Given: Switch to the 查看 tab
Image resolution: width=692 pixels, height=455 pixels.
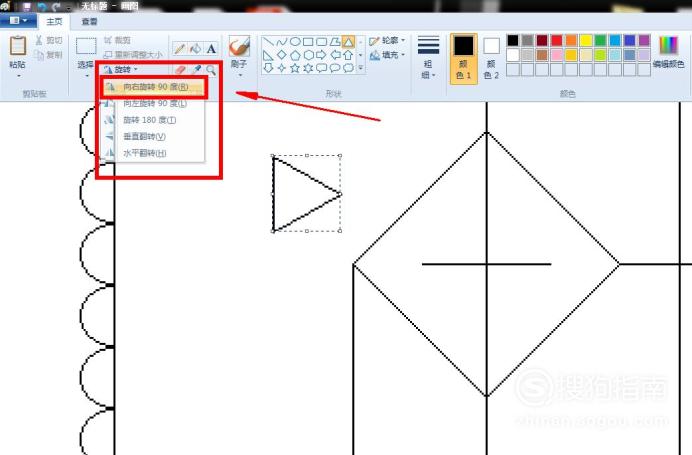Looking at the screenshot, I should point(90,21).
